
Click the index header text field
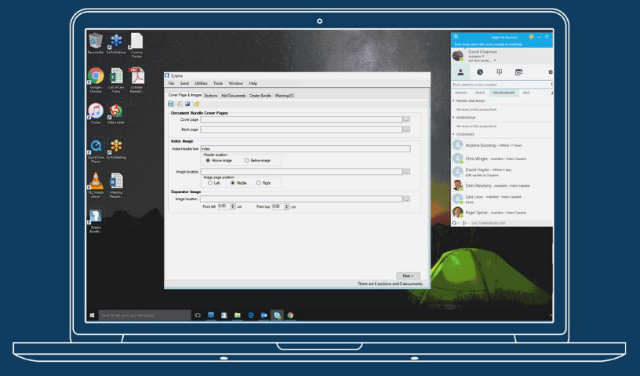click(305, 149)
